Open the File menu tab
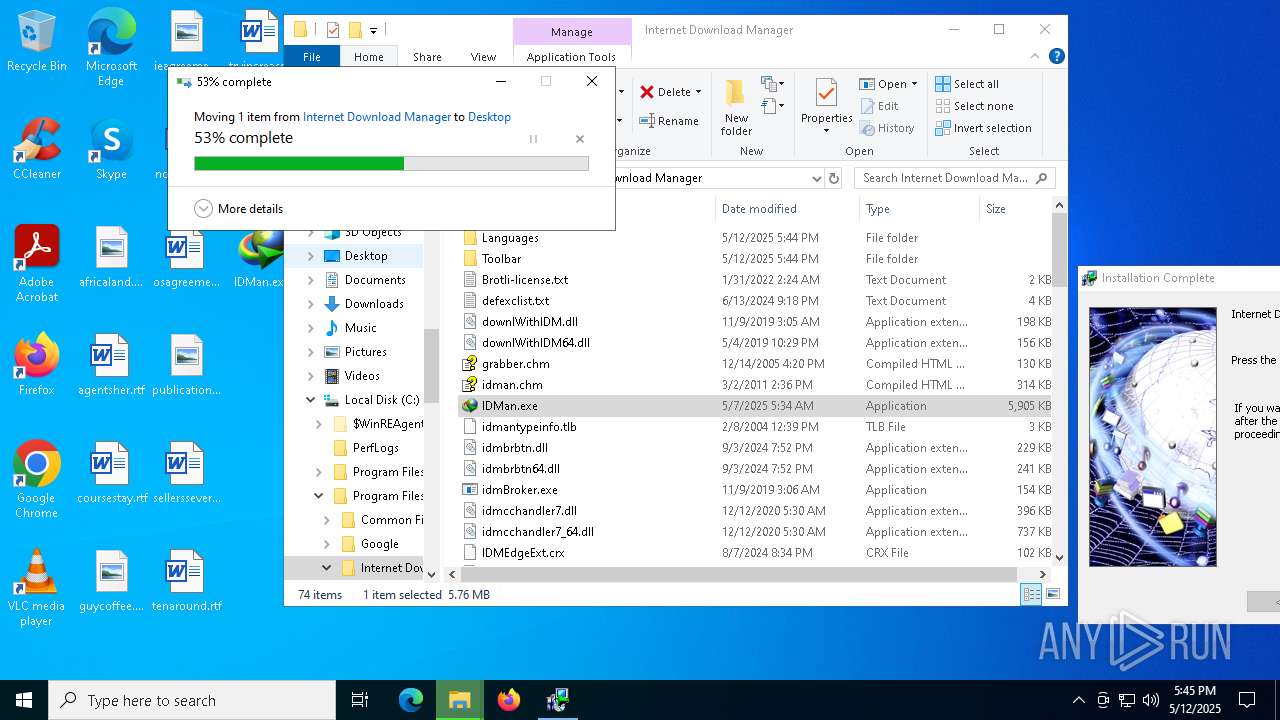The height and width of the screenshot is (720, 1280). (x=312, y=57)
